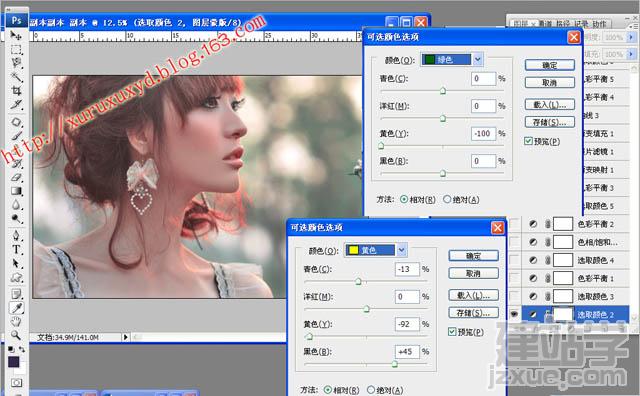Select the Hand tool
Viewport: 640px width, 396px height.
pyautogui.click(x=16, y=321)
